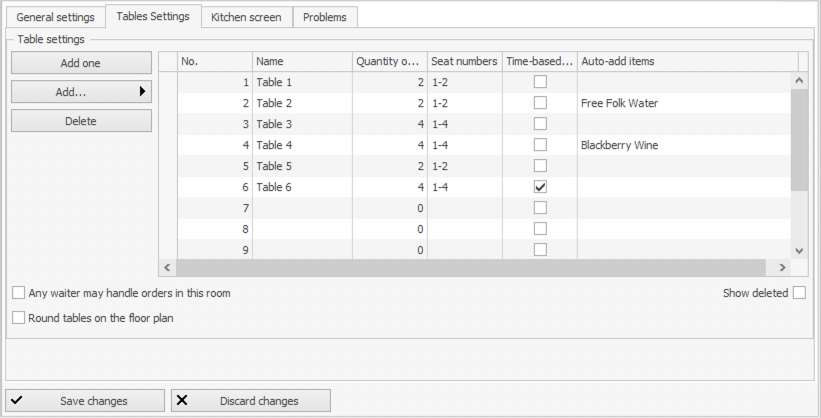
Task: Expand the 'Add...' submenu arrow button
Action: [x=143, y=92]
